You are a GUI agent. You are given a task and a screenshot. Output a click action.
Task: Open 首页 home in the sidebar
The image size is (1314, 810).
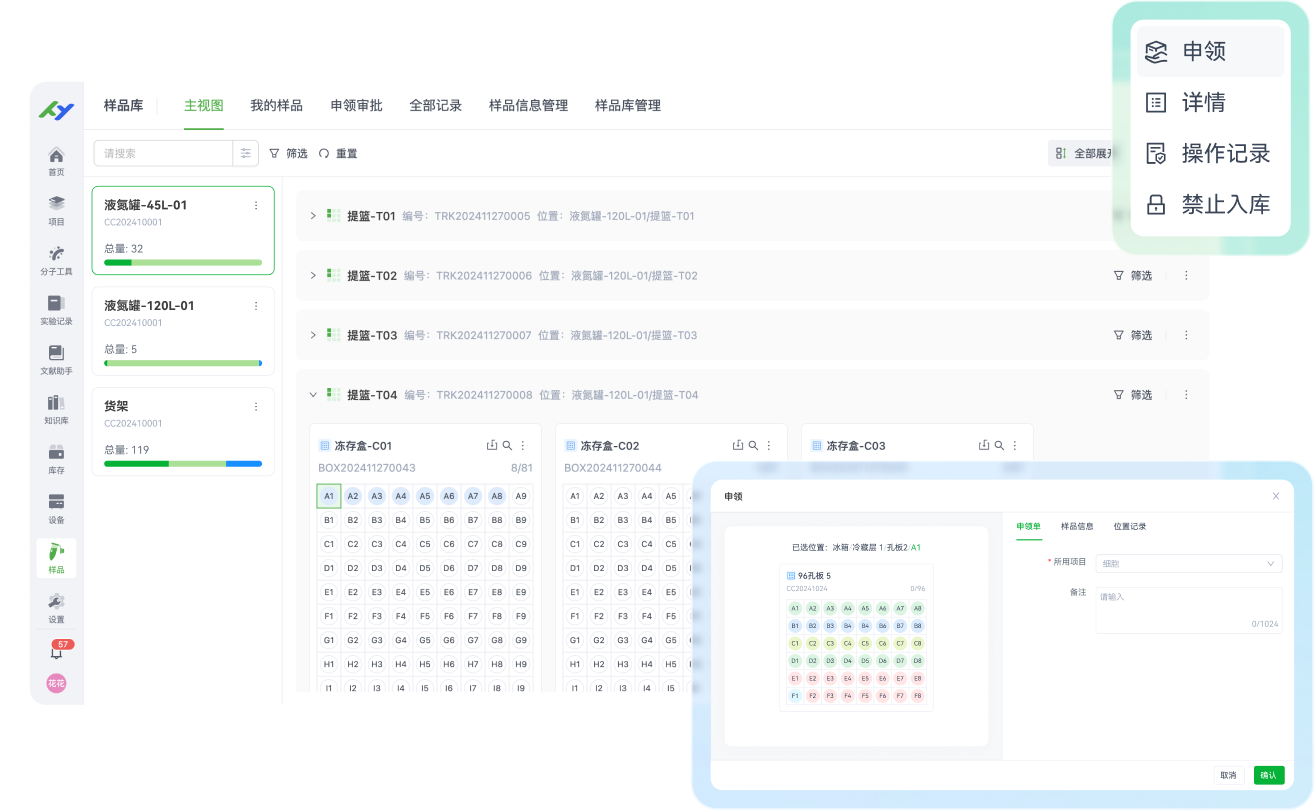point(56,161)
